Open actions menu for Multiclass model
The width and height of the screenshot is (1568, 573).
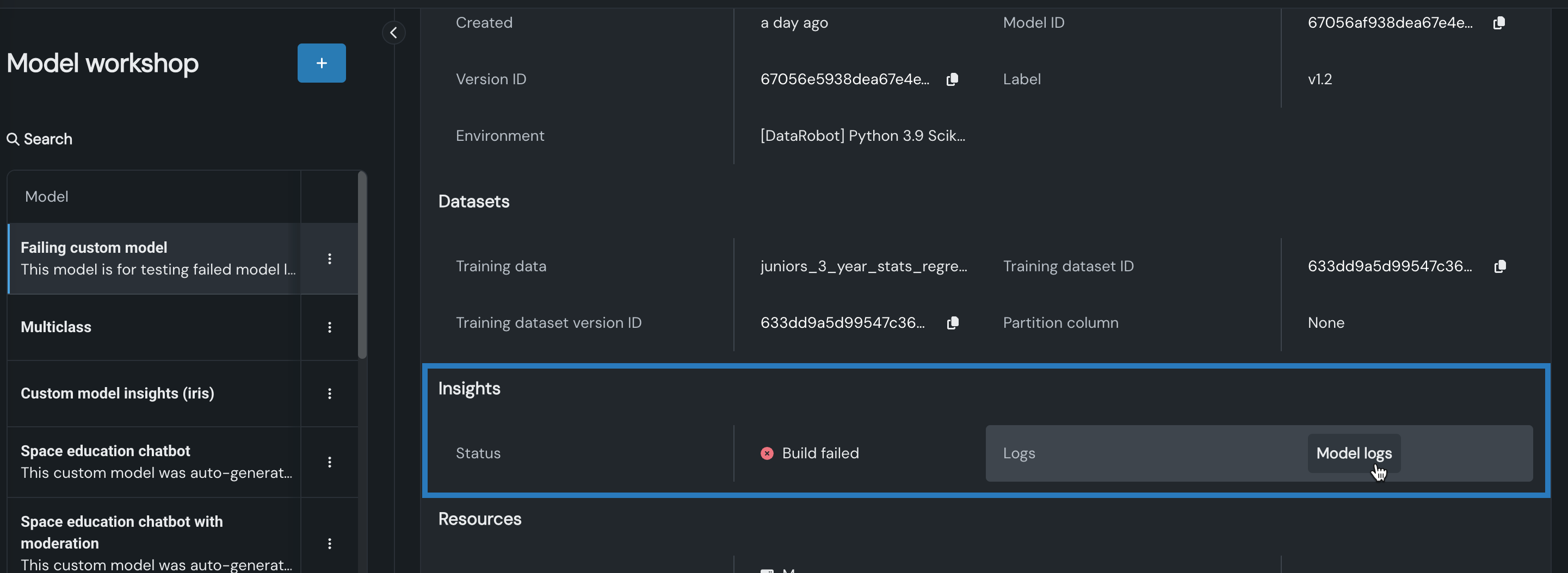329,327
